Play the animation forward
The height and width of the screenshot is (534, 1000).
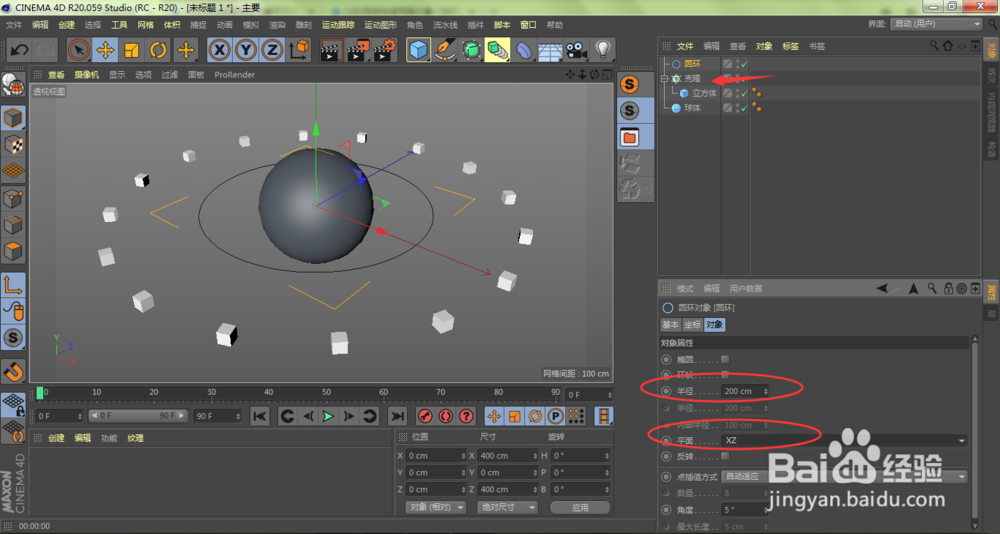[x=328, y=417]
